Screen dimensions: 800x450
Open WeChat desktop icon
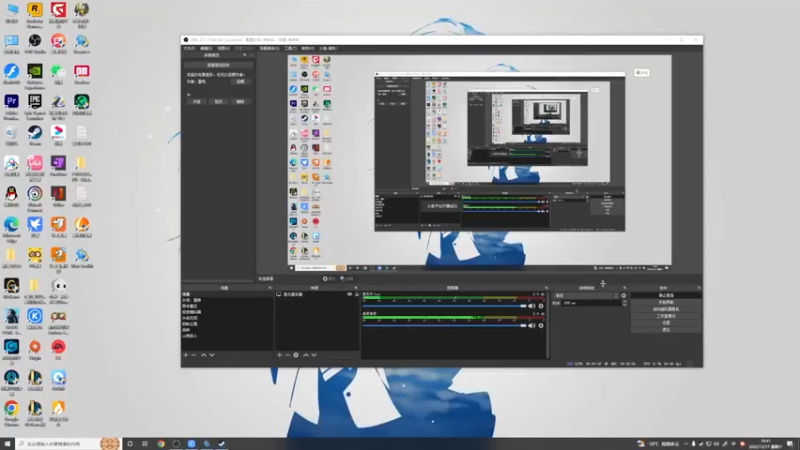[x=58, y=74]
